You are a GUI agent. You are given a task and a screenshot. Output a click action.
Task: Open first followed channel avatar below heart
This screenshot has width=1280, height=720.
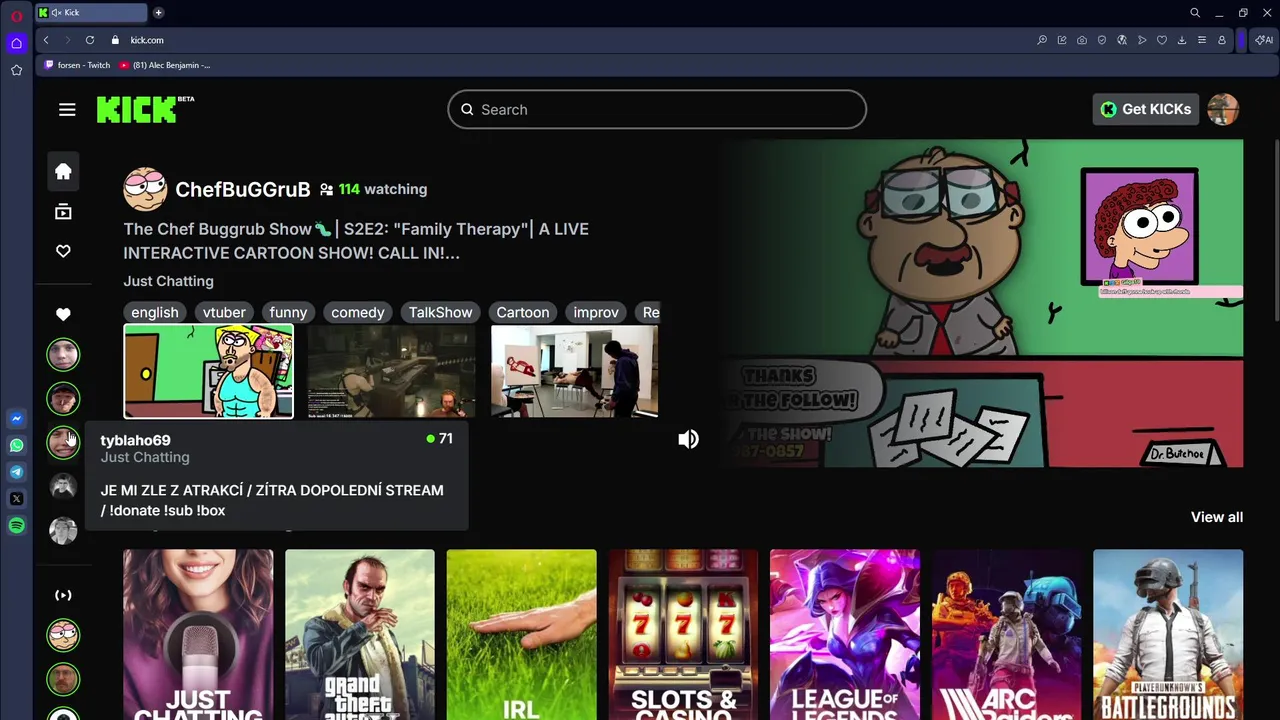click(x=63, y=354)
